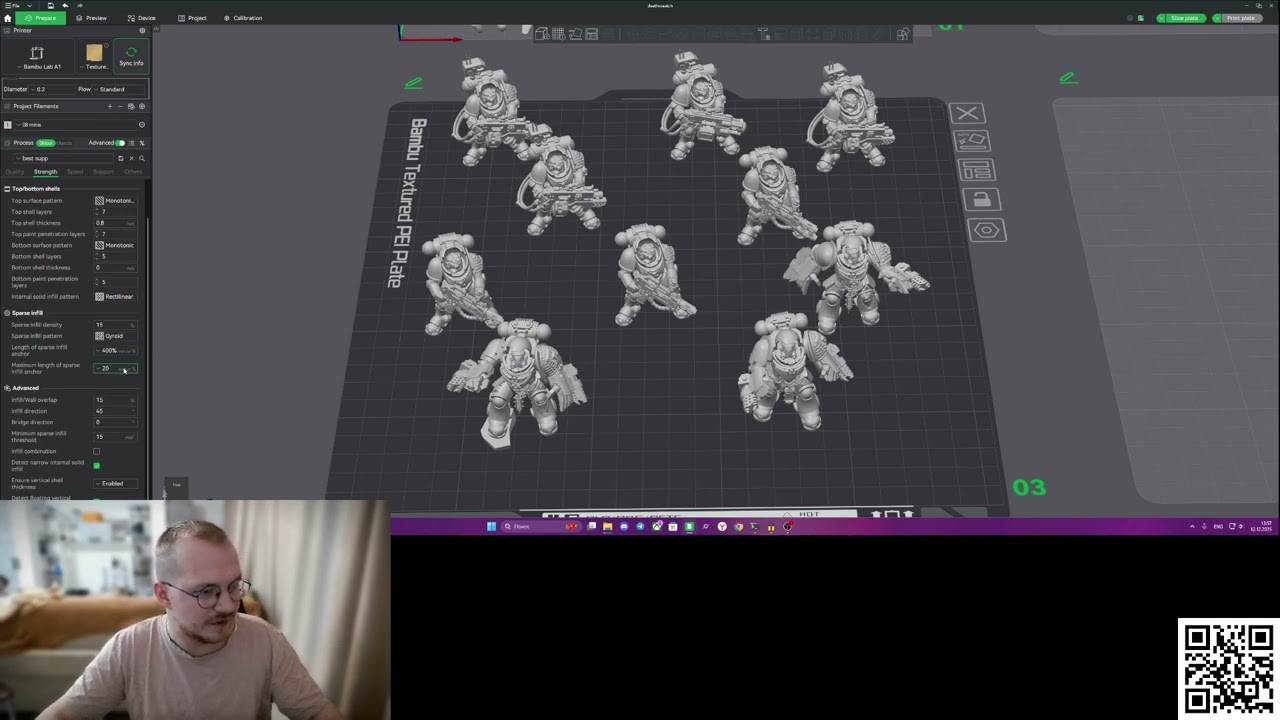Open Bottom surface pattern Monotonic dropdown

click(115, 245)
